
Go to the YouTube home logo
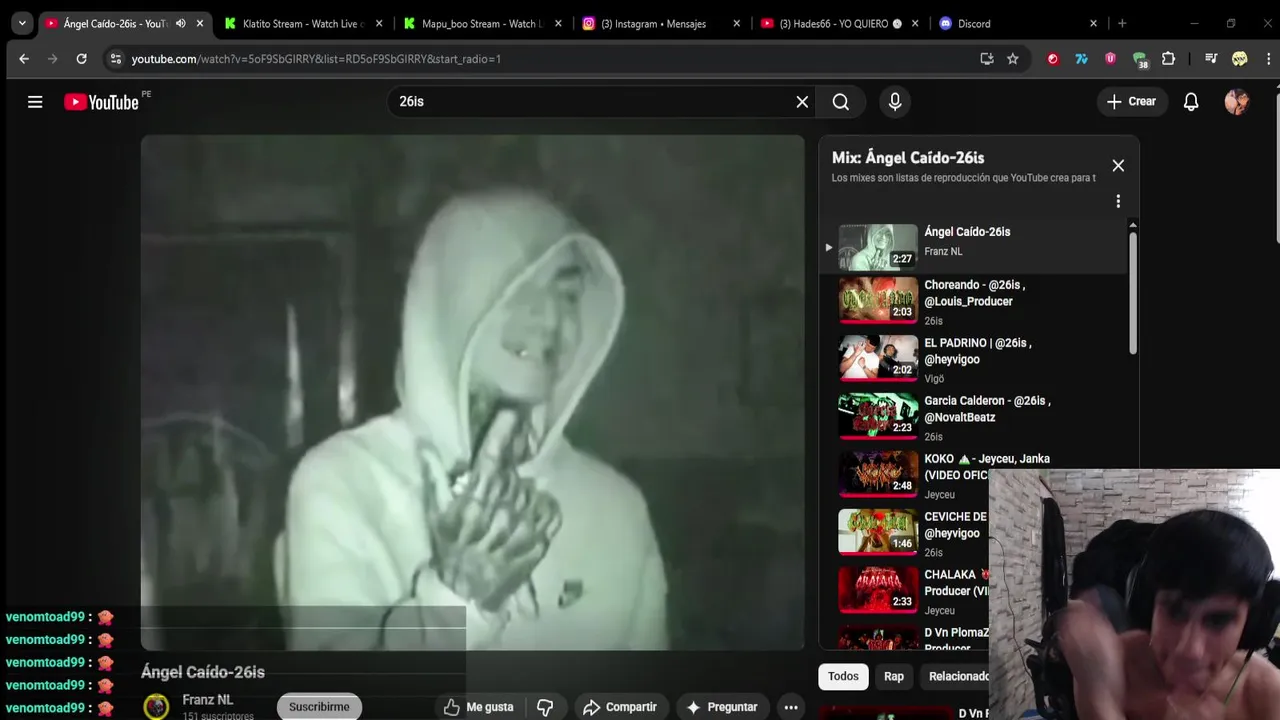[x=101, y=102]
